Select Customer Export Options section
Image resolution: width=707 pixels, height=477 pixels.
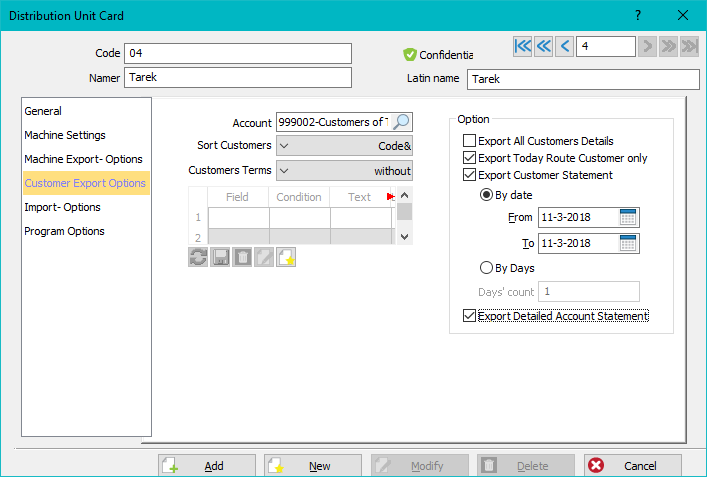(86, 183)
